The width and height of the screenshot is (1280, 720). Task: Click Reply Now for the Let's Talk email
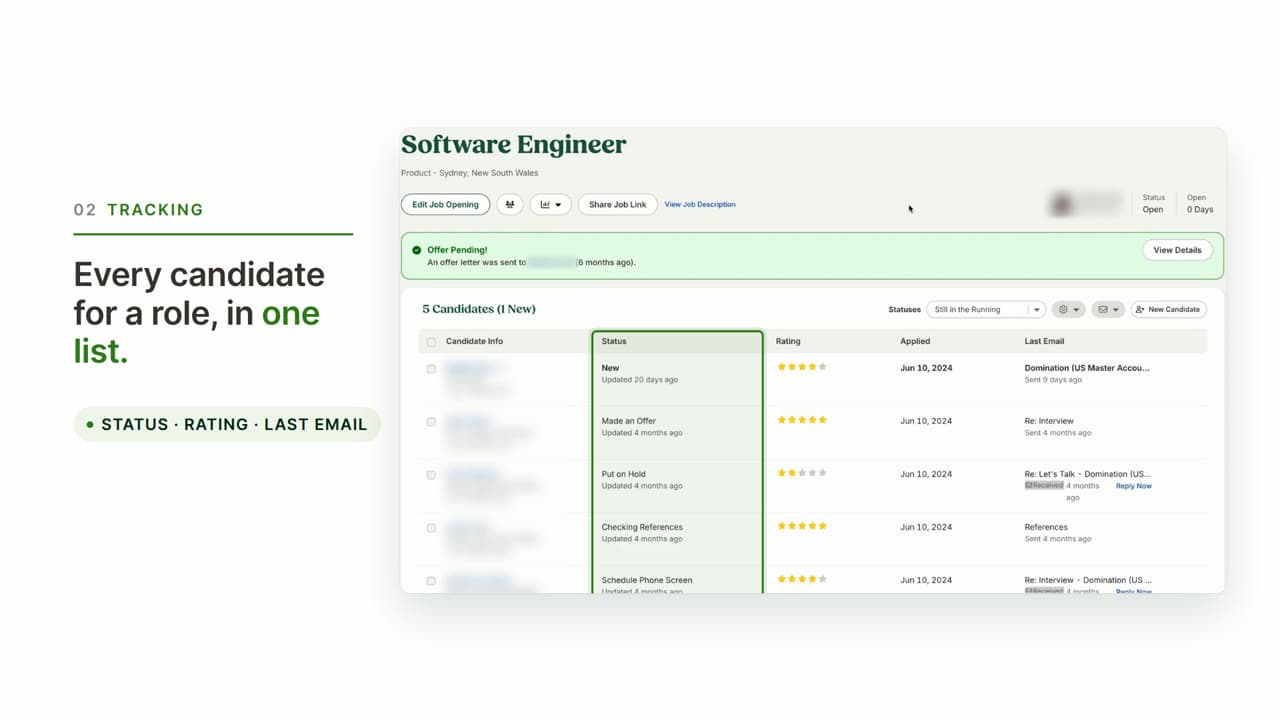[1134, 486]
